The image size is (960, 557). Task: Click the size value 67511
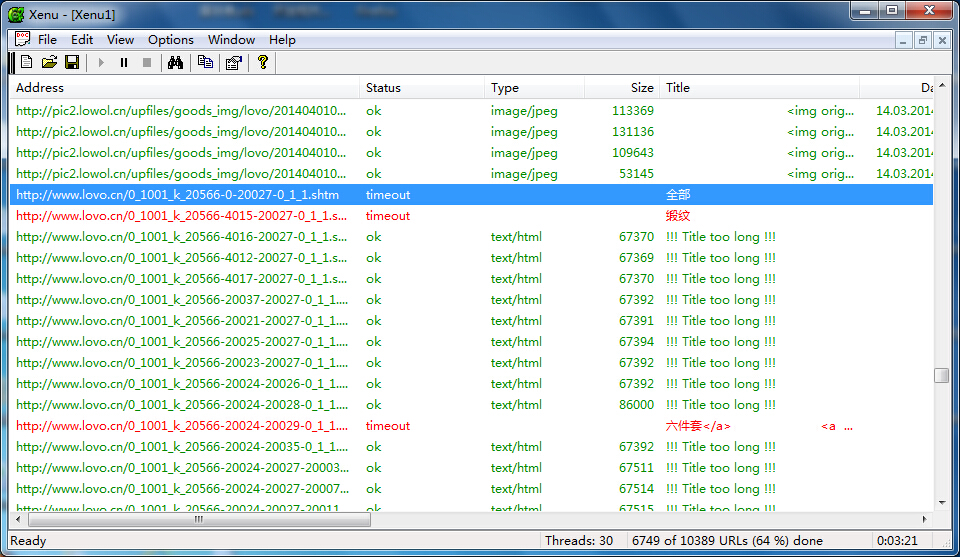click(x=636, y=468)
